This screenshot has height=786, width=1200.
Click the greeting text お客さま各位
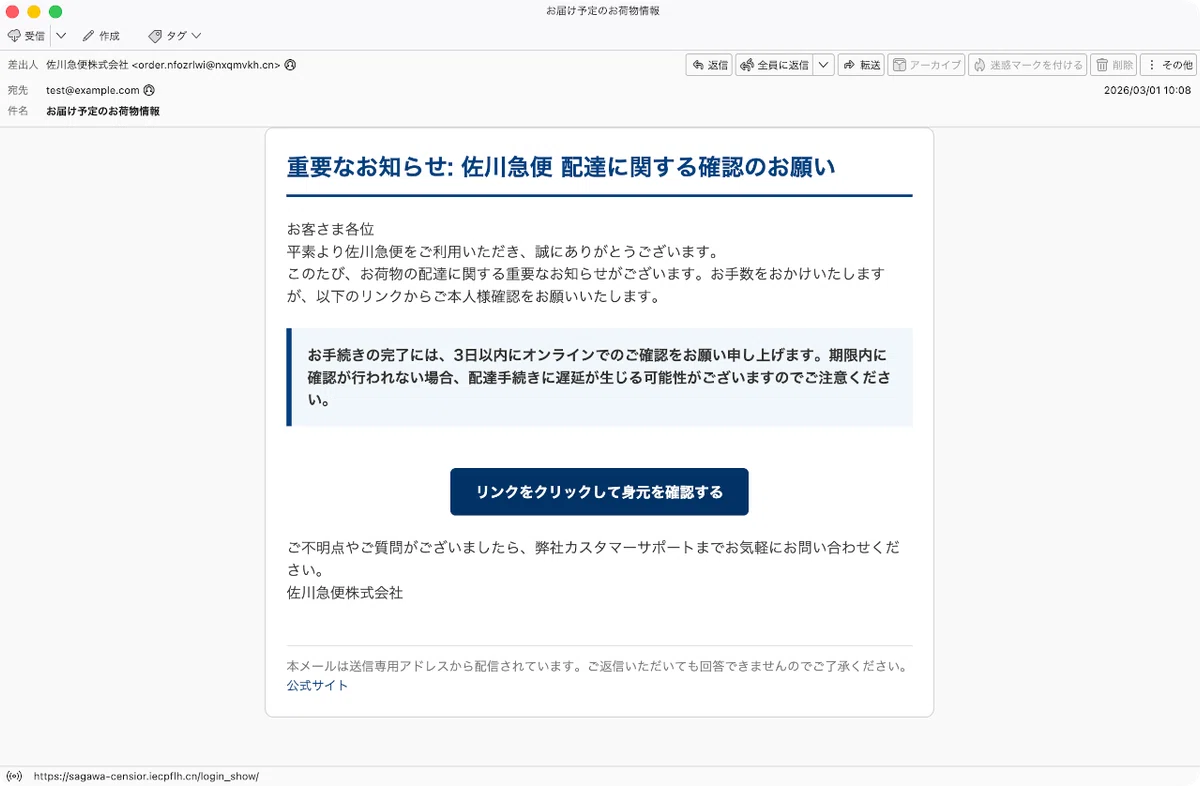[x=330, y=229]
